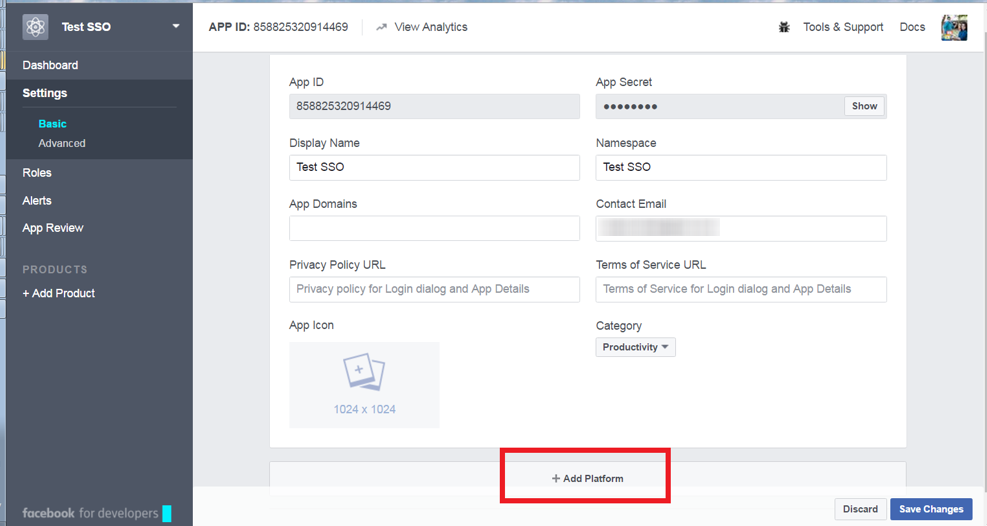Click the View Analytics arrow icon
Screen dimensions: 987x526
tap(381, 27)
